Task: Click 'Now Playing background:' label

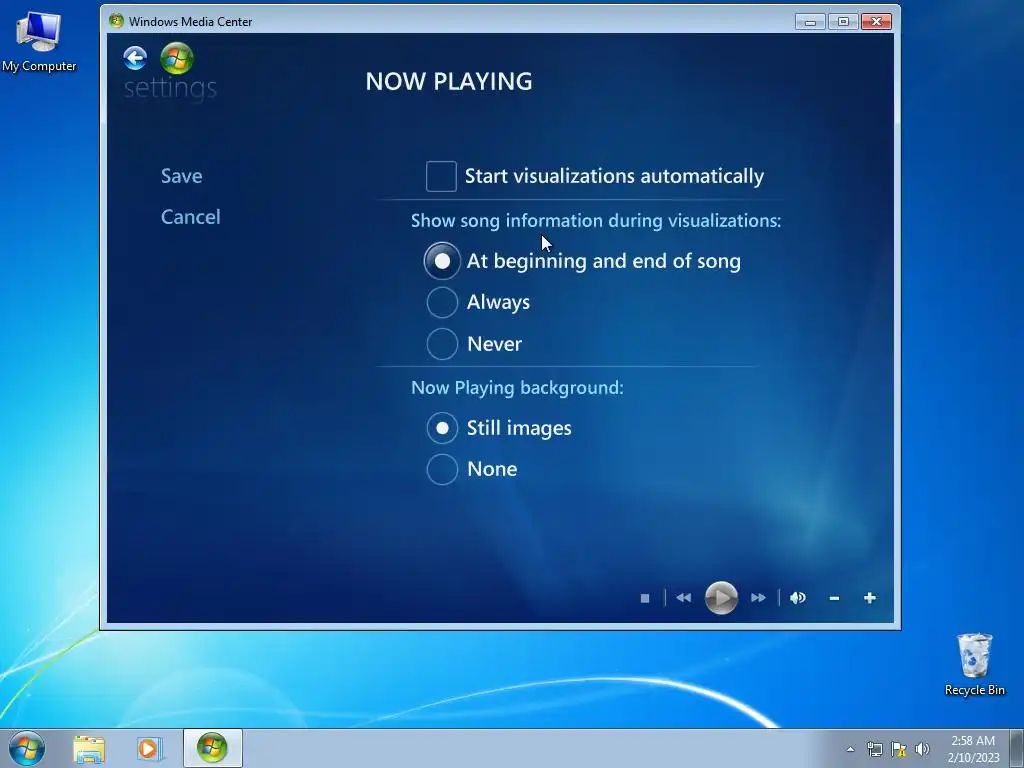Action: click(517, 388)
